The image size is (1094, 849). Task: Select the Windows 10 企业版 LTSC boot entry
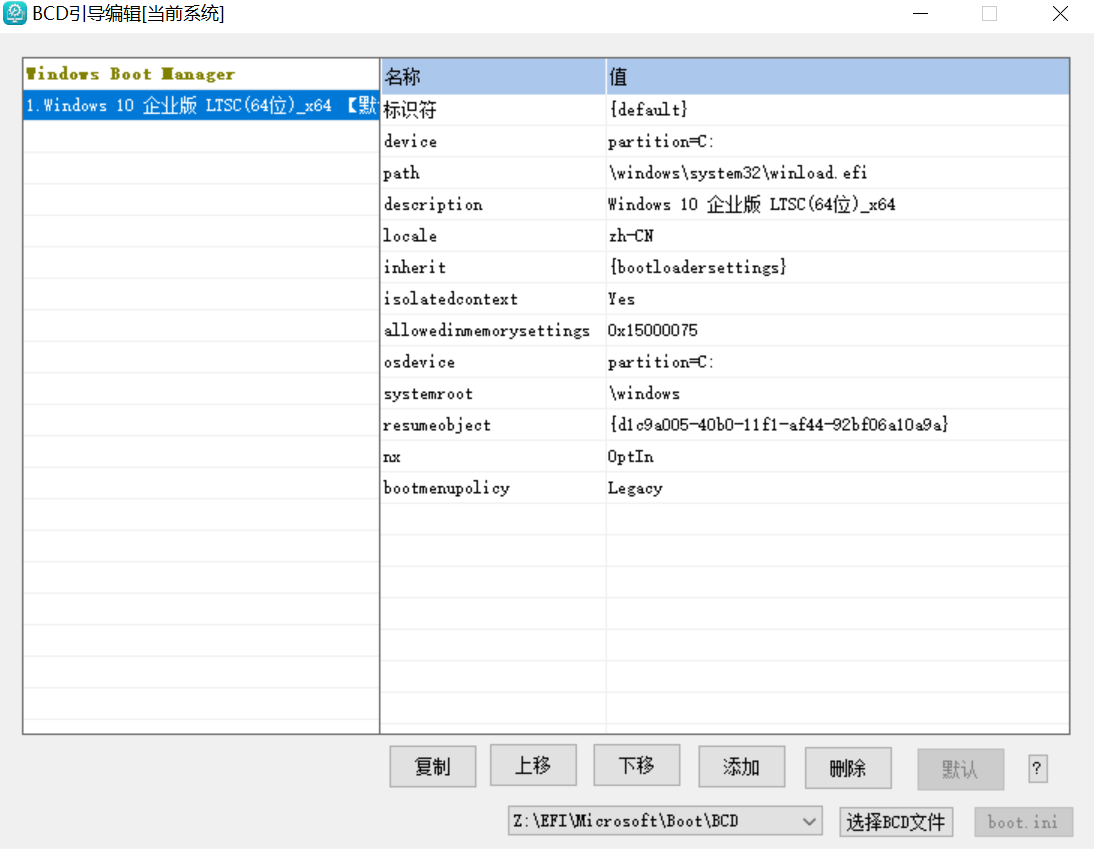(202, 105)
